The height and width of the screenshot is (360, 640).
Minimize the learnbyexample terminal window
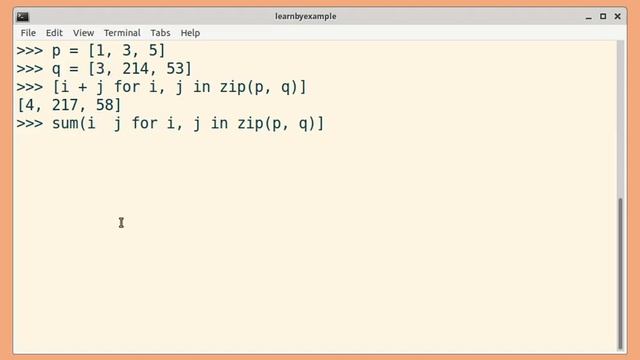[x=588, y=17]
